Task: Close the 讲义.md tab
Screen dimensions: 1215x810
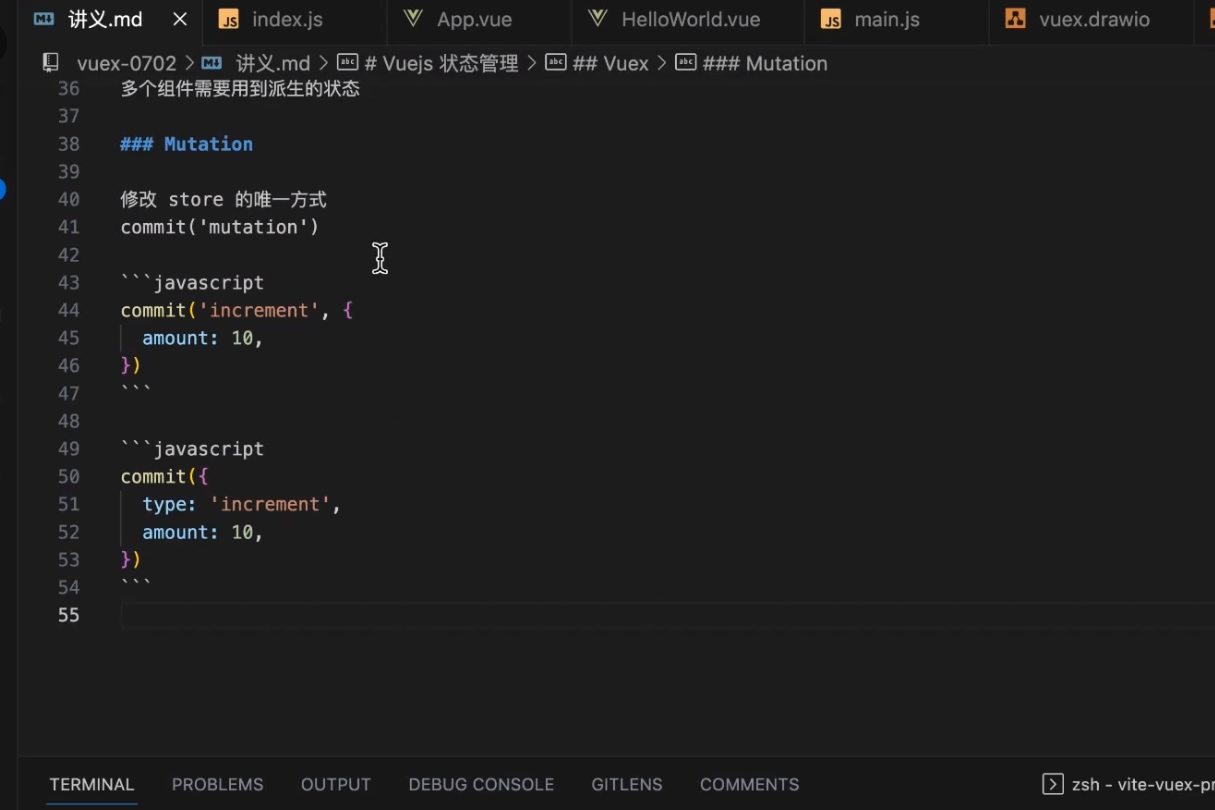Action: 180,19
